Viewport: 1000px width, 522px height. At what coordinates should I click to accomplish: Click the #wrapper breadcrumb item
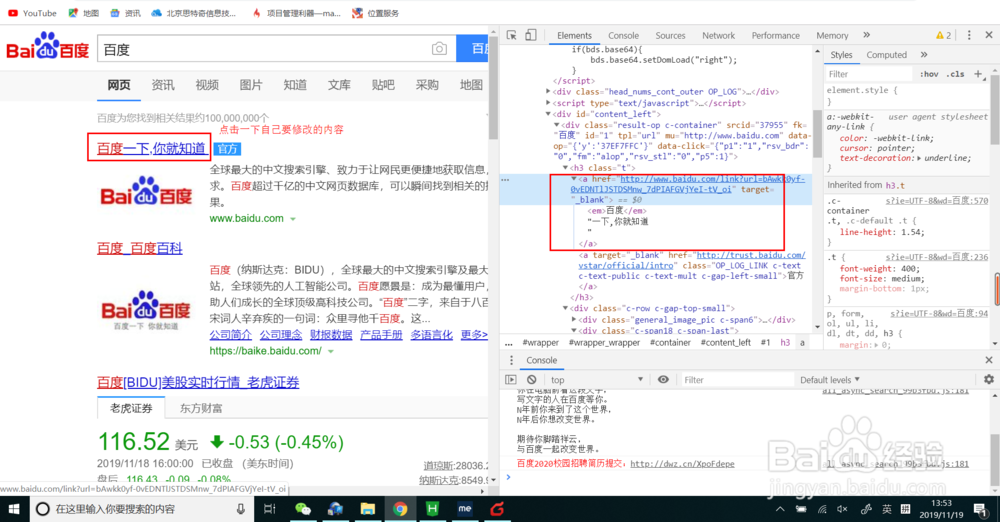[x=540, y=343]
